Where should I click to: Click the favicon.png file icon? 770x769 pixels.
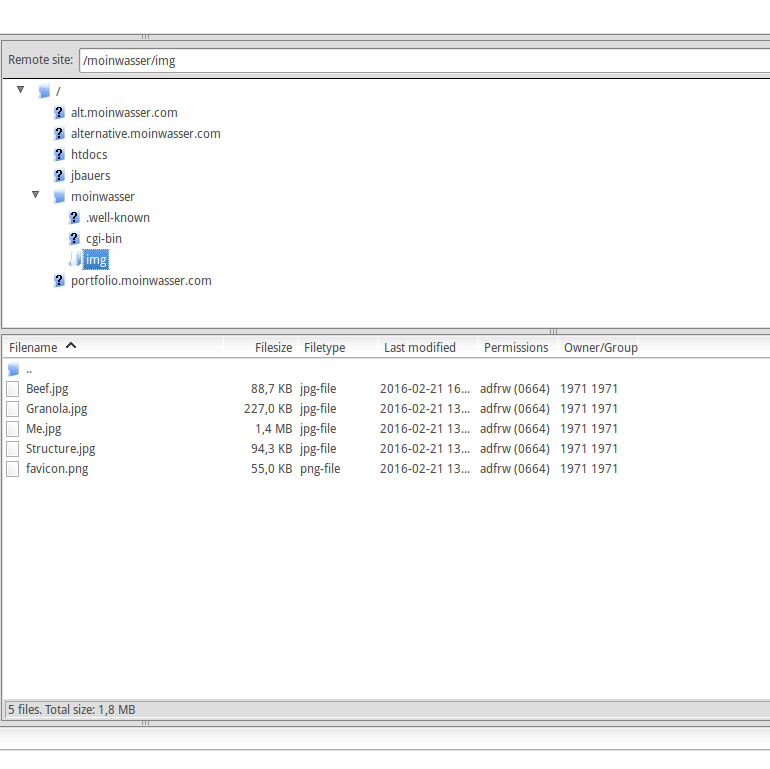[x=13, y=468]
